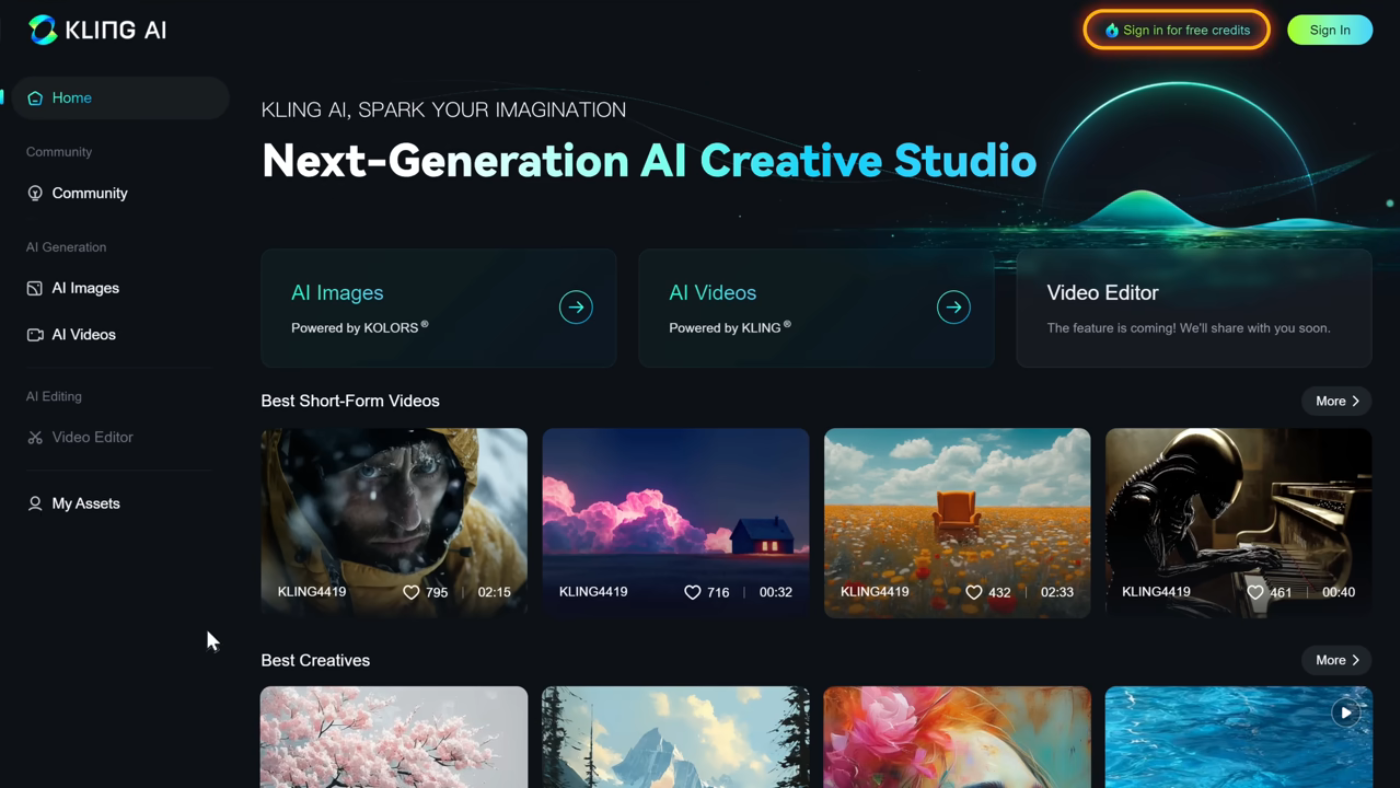
Task: Open the AI Images card title
Action: point(337,293)
